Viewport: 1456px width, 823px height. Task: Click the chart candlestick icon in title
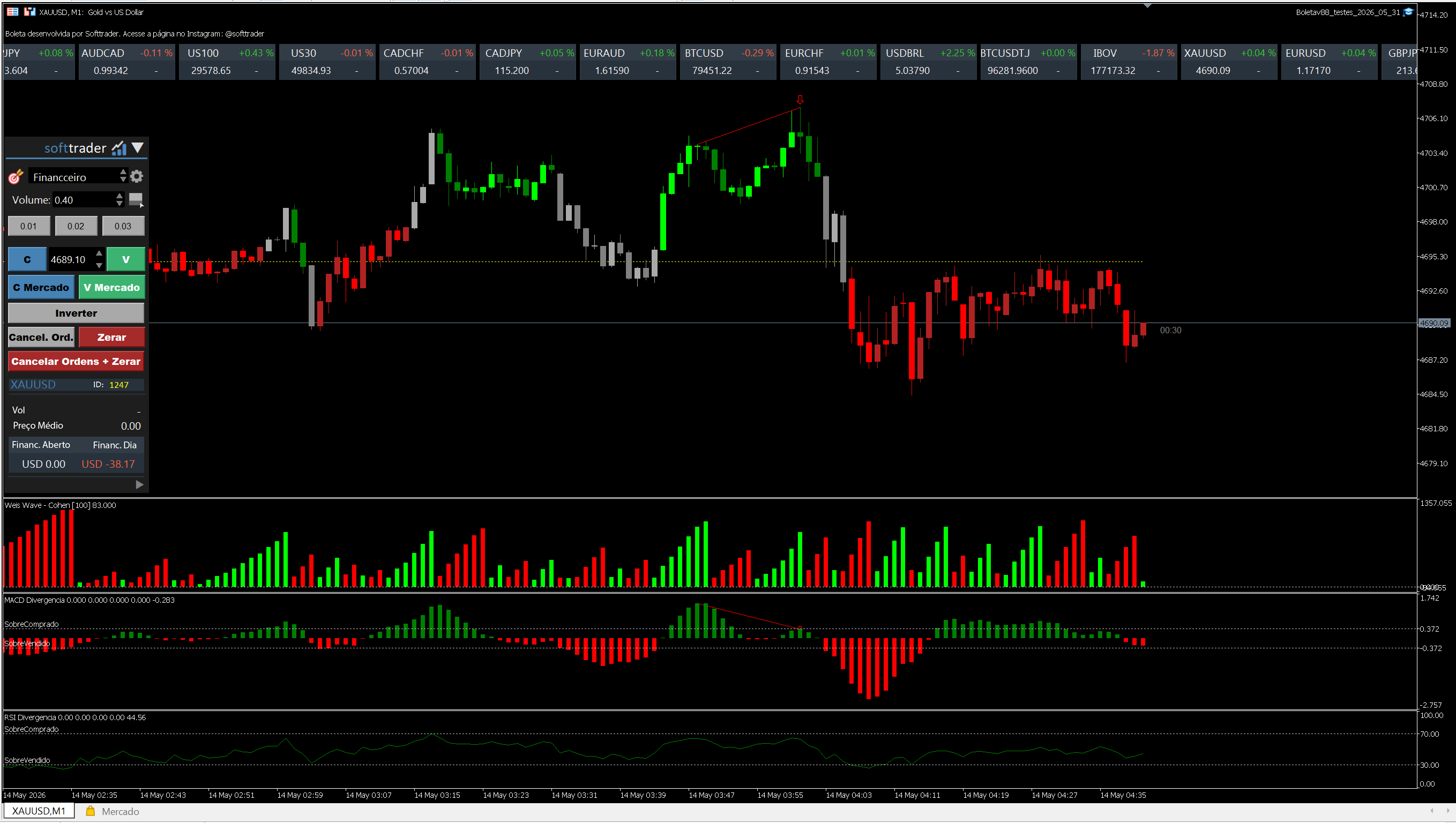(30, 11)
